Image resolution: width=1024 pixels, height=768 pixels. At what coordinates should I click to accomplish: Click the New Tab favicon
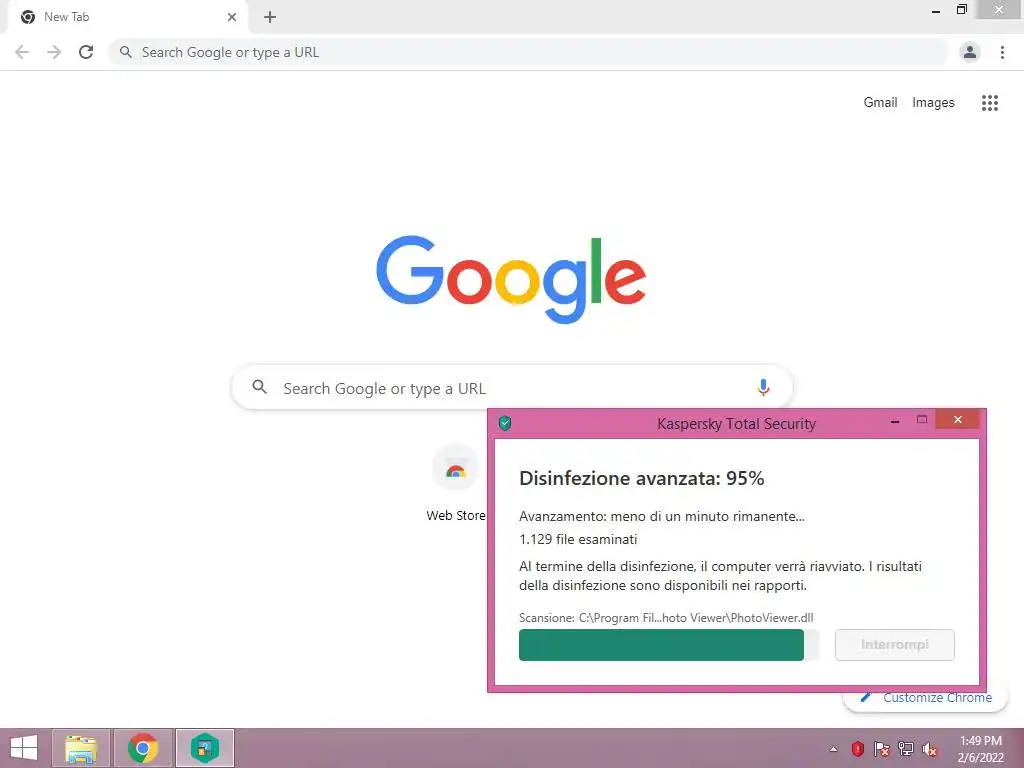(28, 17)
